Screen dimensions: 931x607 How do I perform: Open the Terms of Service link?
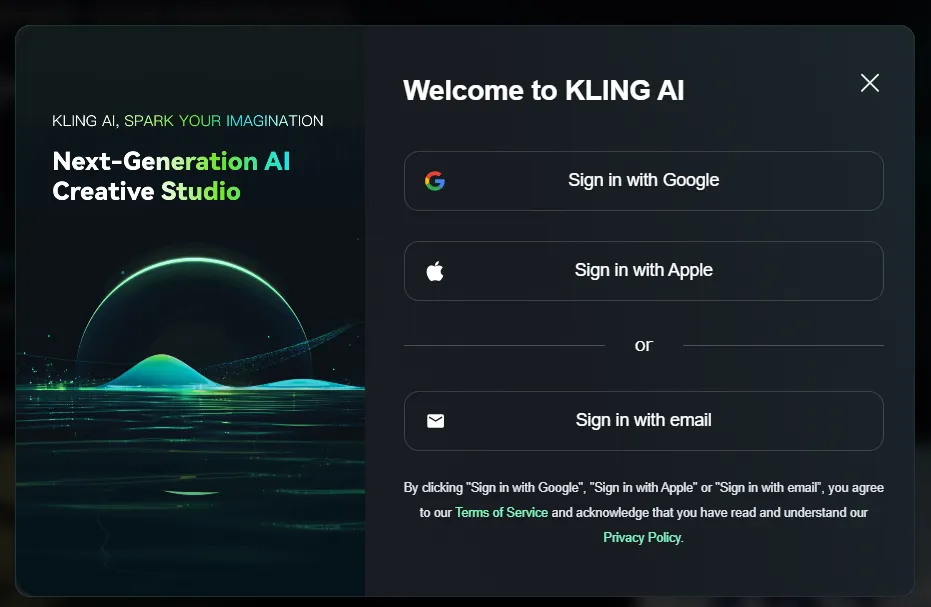pos(501,512)
